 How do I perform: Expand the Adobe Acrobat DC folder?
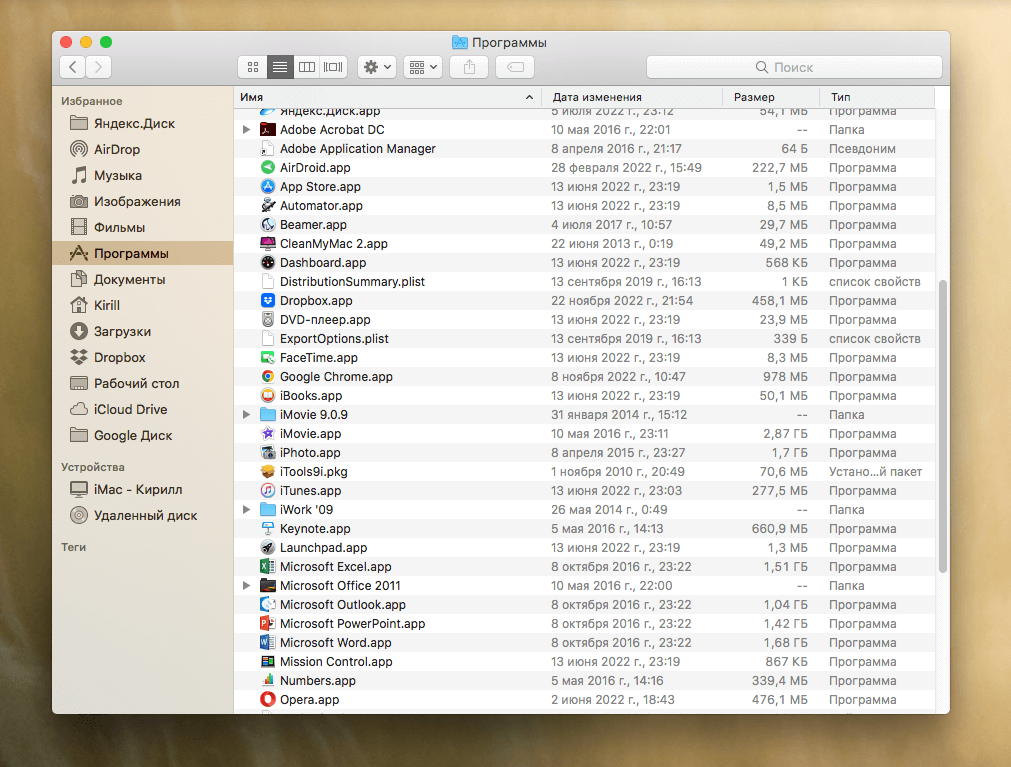click(247, 130)
